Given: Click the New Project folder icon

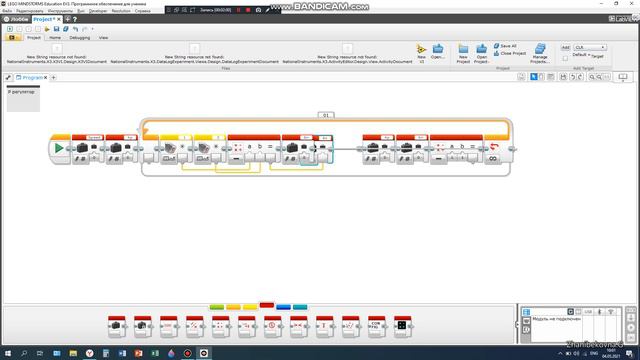Looking at the screenshot, I should 463,49.
